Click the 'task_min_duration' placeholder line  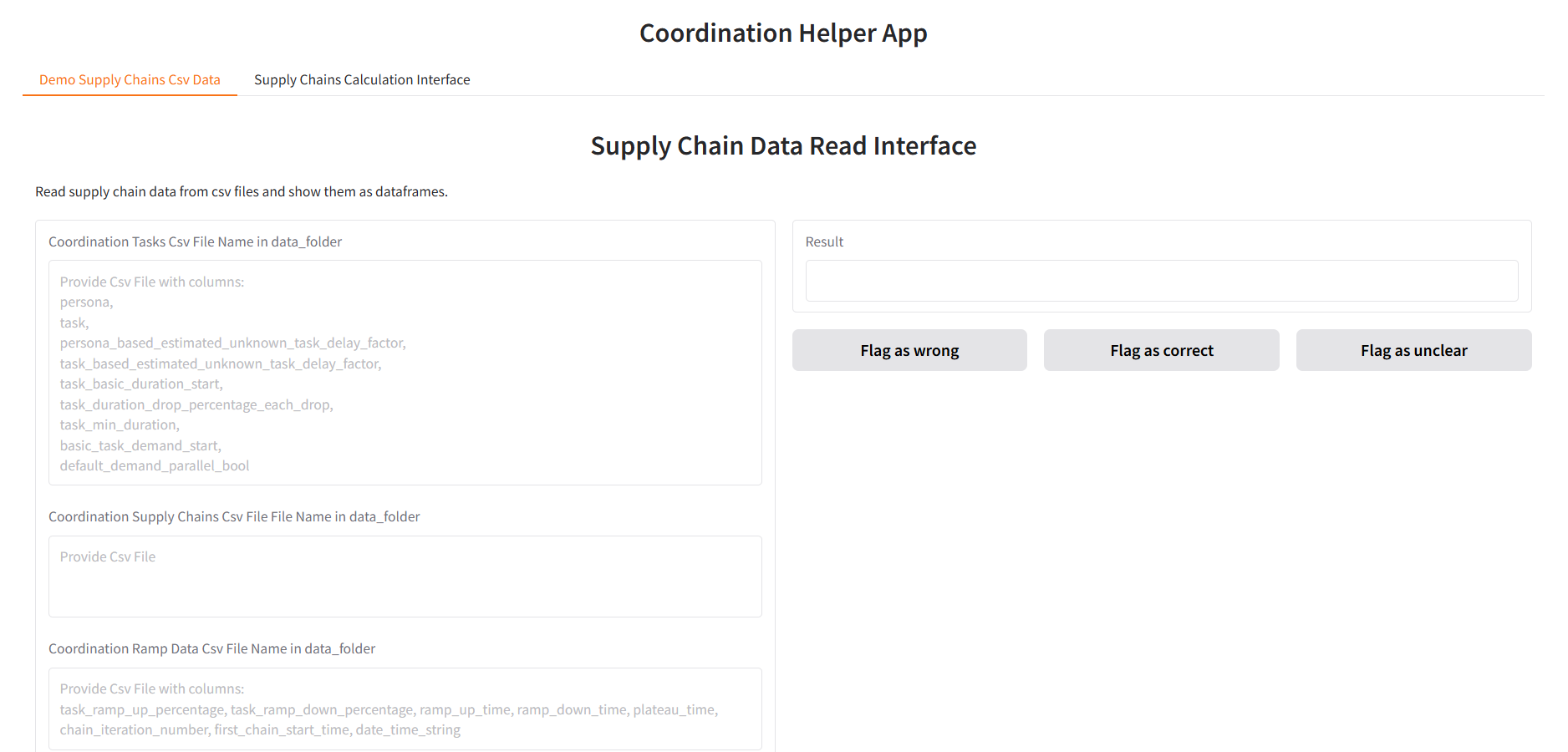point(120,425)
